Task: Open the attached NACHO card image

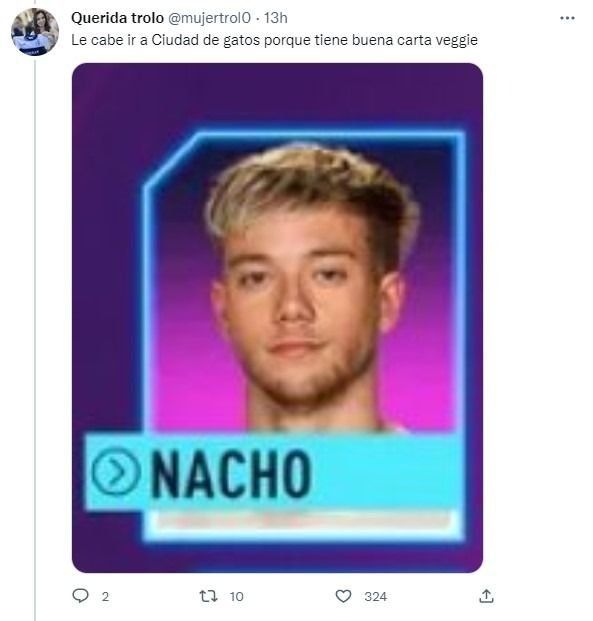Action: point(277,318)
